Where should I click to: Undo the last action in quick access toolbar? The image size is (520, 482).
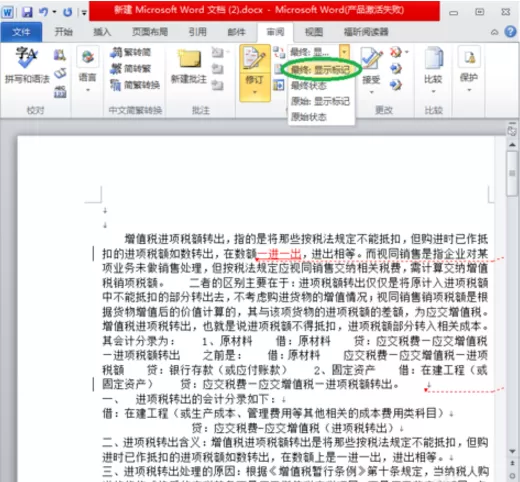(x=44, y=12)
